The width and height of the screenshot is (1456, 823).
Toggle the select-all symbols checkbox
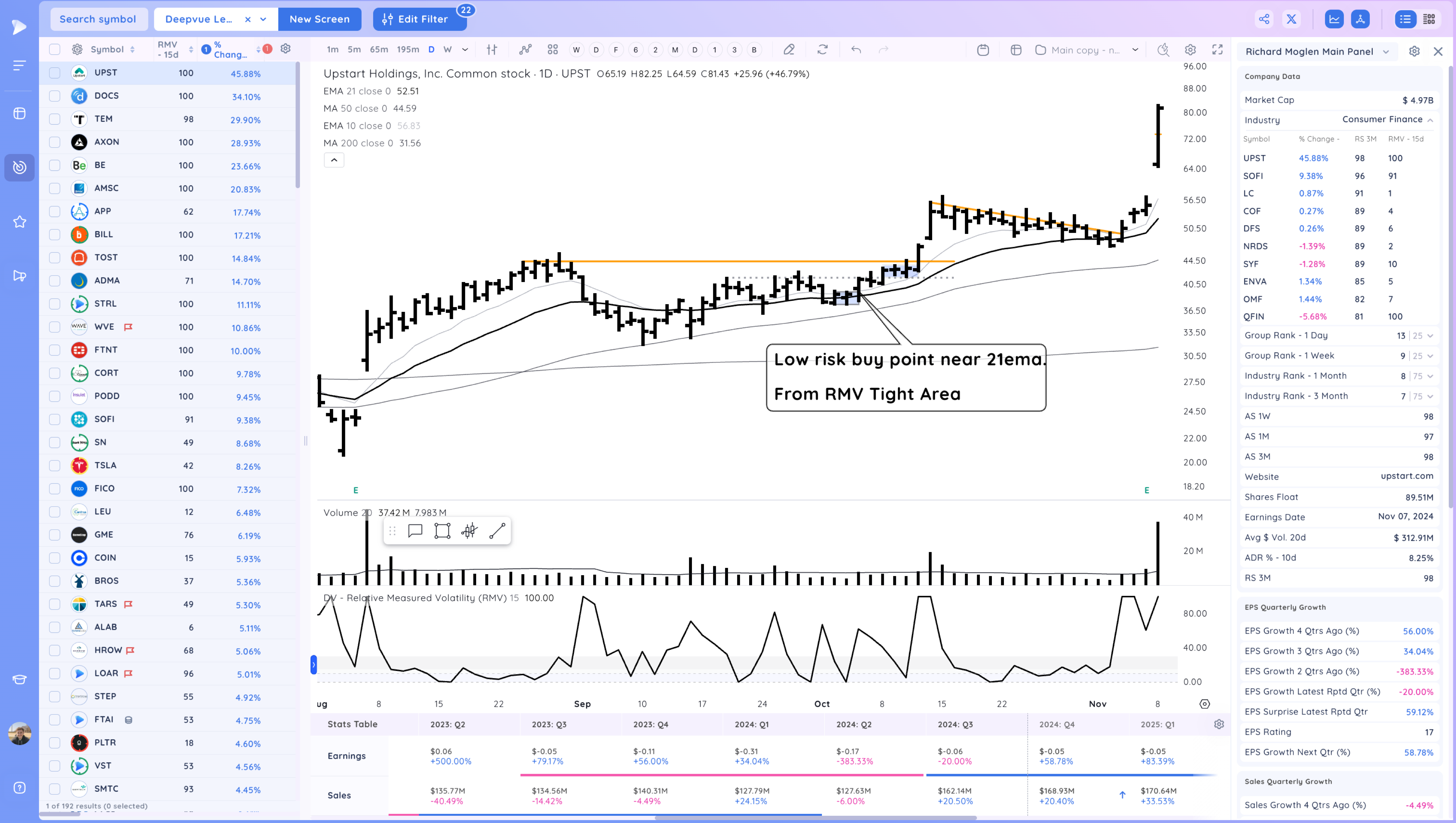(55, 50)
